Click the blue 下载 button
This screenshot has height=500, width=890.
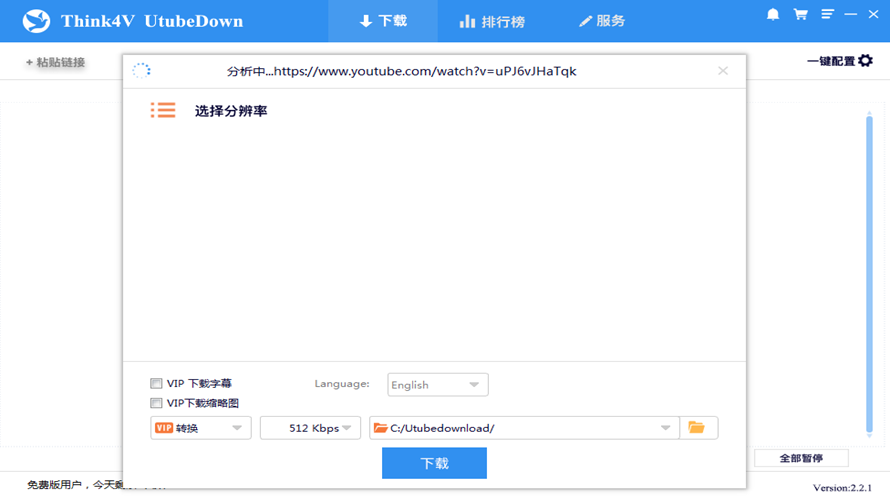(x=434, y=463)
